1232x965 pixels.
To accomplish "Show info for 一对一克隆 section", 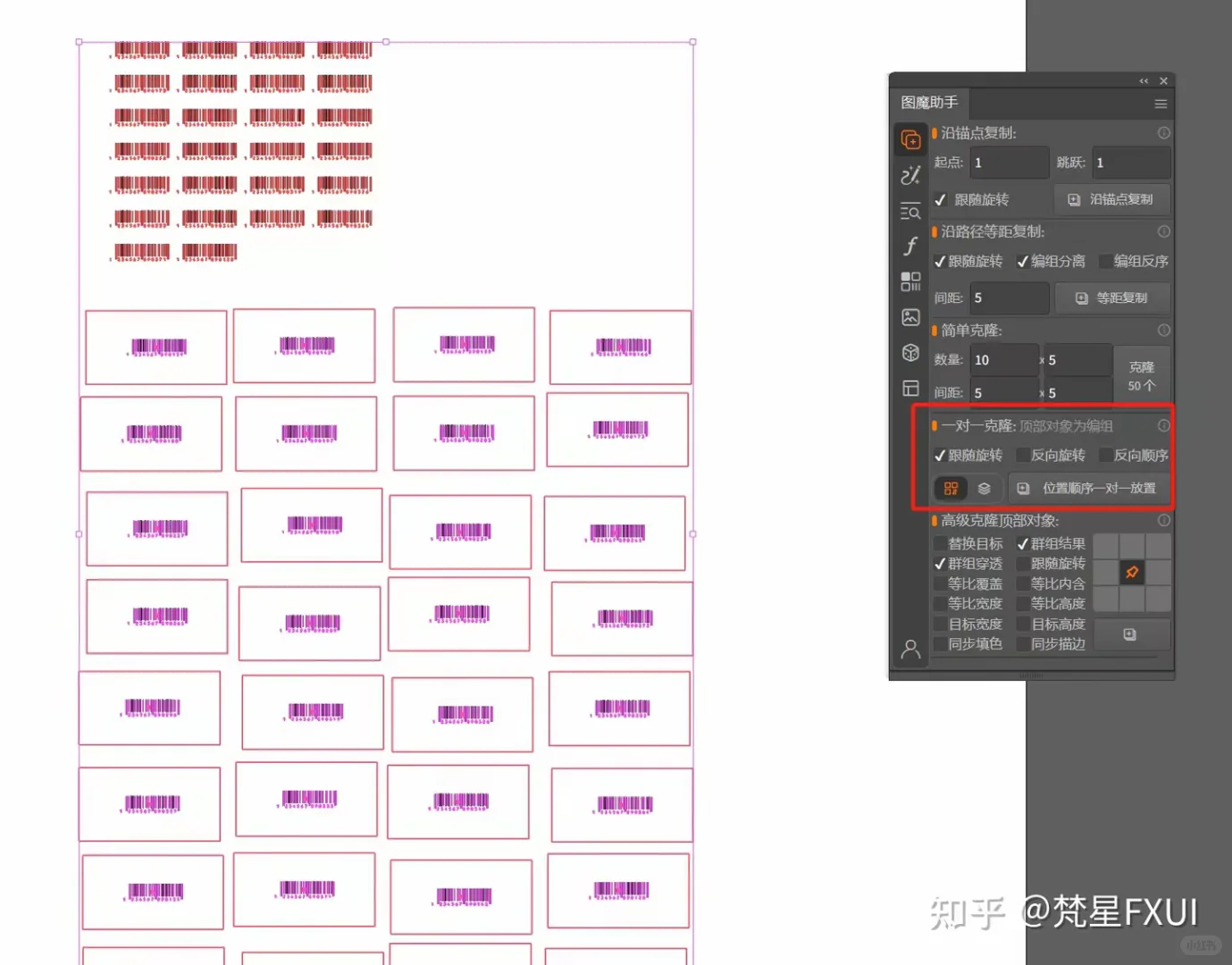I will click(x=1164, y=426).
